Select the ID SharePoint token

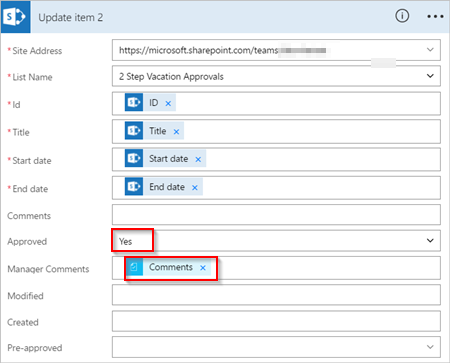(x=150, y=102)
